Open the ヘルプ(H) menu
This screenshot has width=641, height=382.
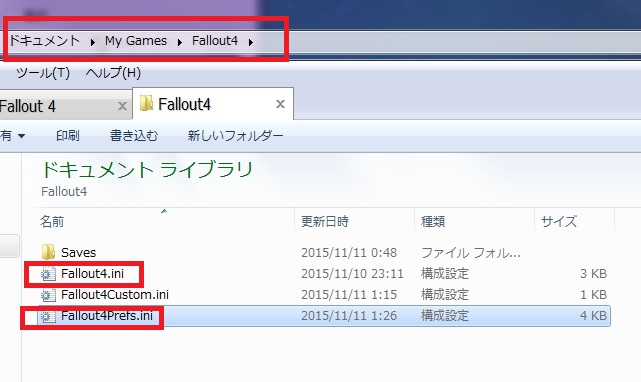[113, 73]
